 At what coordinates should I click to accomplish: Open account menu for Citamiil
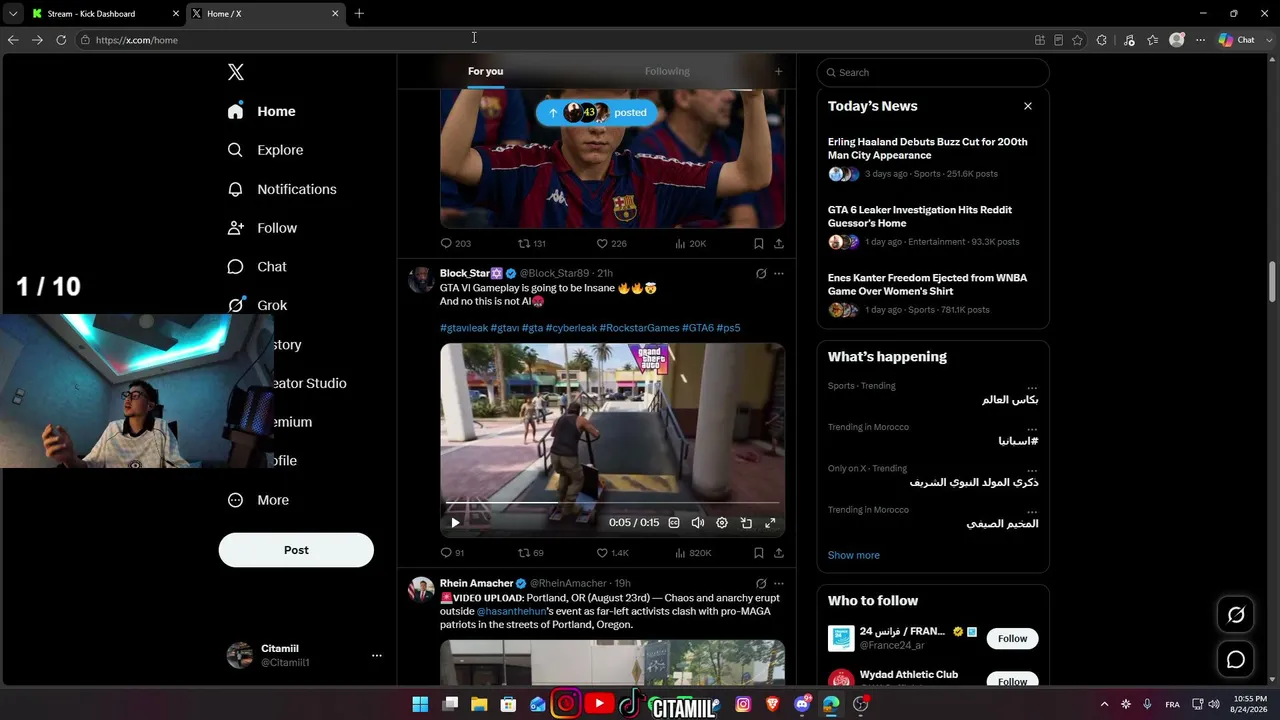coord(376,656)
